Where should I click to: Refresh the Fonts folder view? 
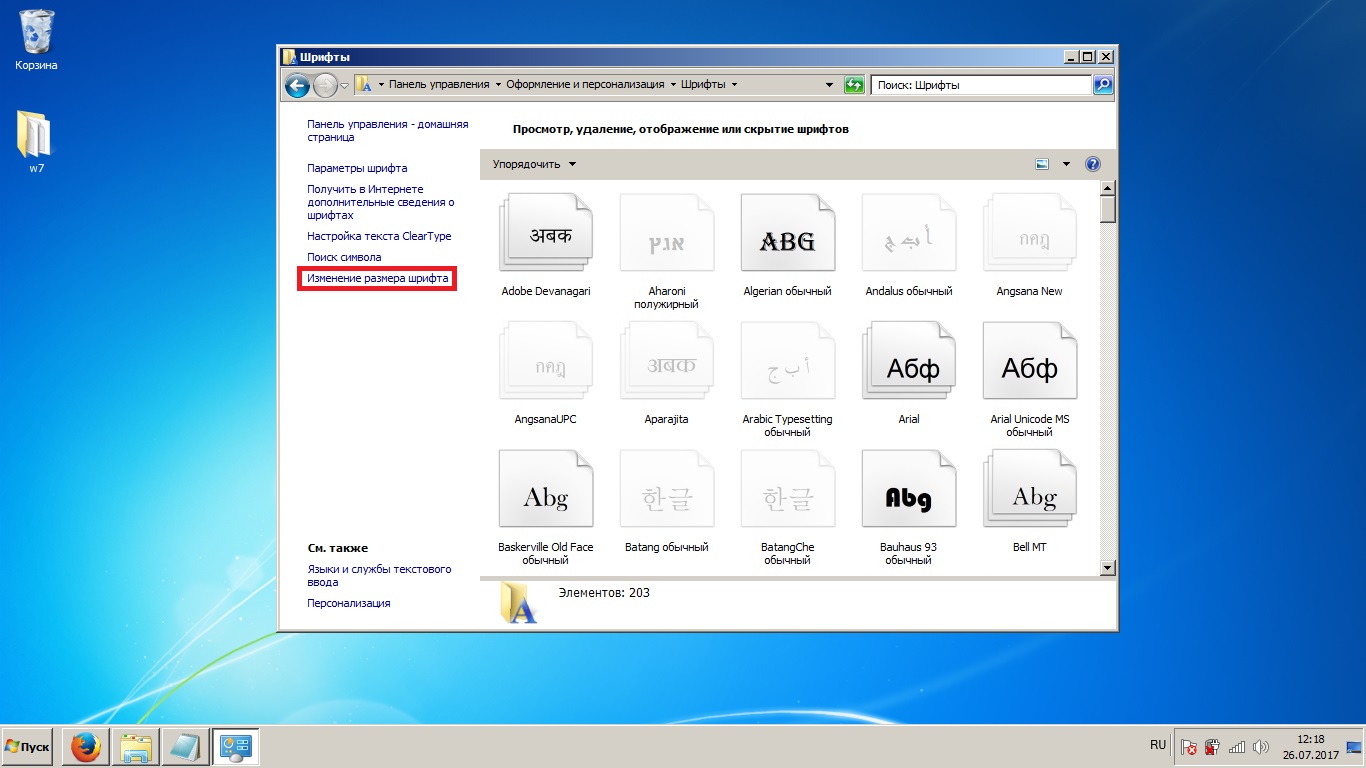(854, 85)
